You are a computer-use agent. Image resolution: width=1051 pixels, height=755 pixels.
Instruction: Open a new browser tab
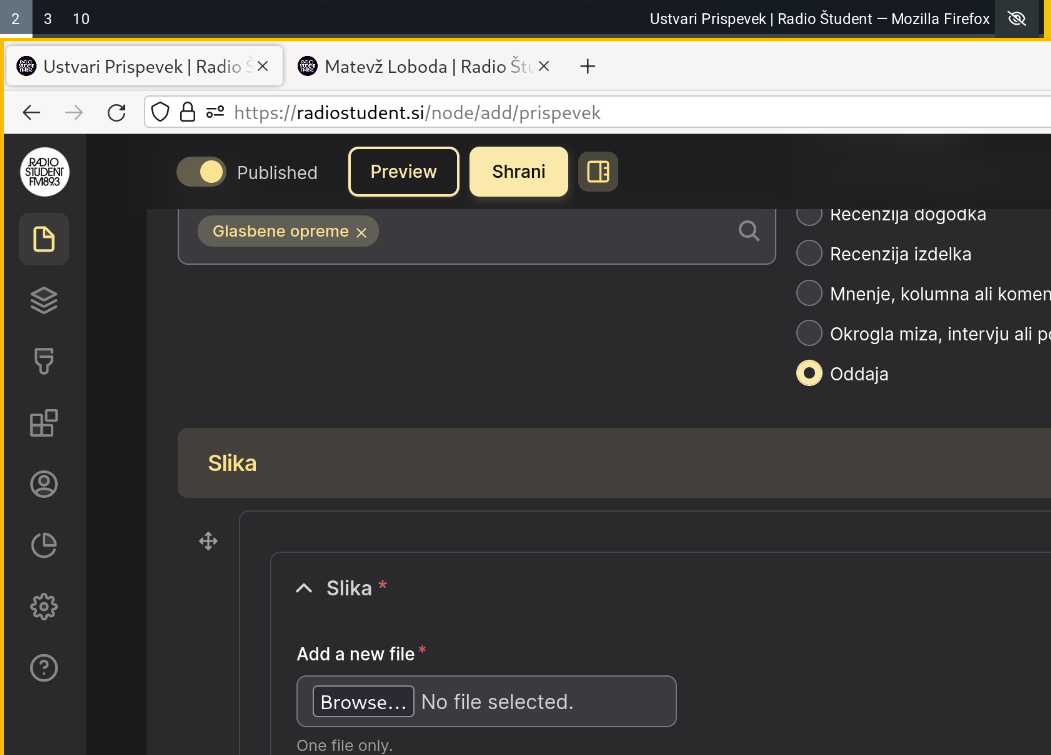tap(588, 67)
